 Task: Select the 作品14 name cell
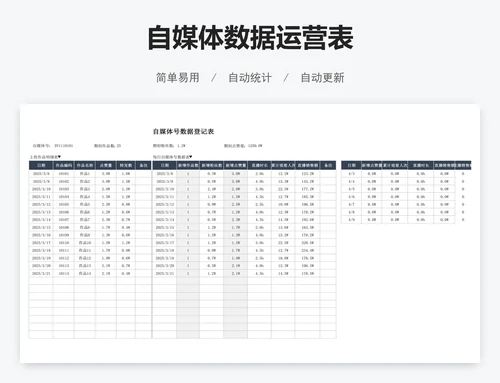(x=85, y=273)
